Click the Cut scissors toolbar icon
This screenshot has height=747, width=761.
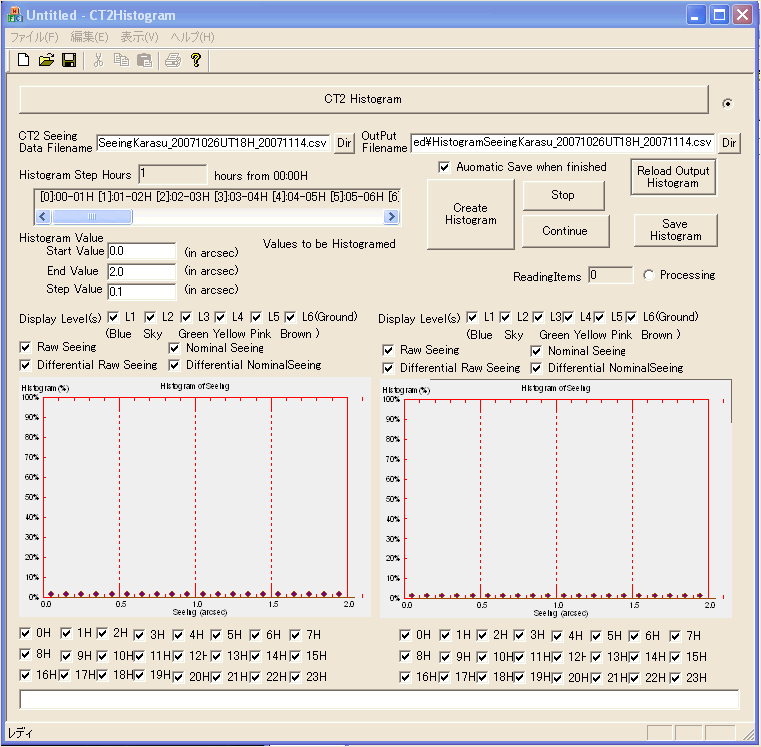tap(98, 61)
